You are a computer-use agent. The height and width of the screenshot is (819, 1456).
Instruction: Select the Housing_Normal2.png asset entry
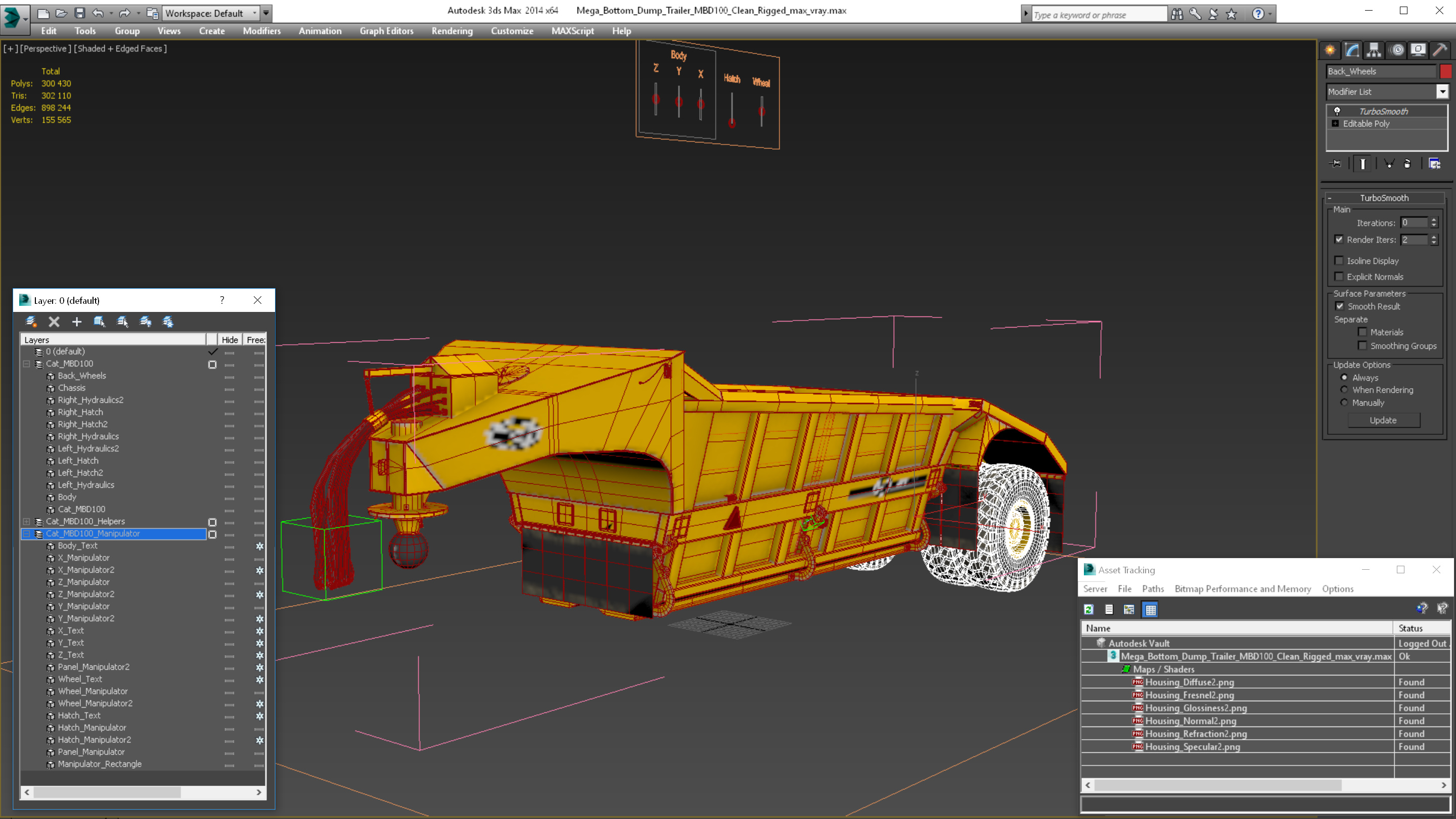pos(1191,720)
